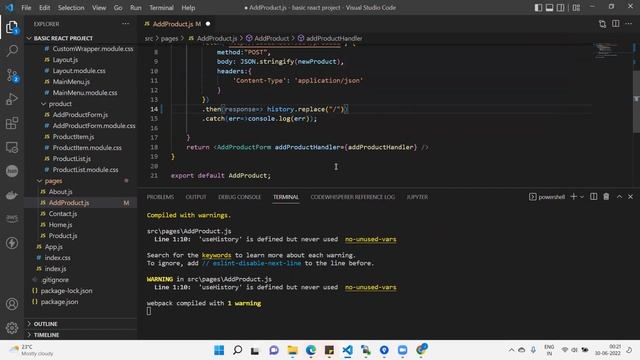Open Windows Start button on taskbar
Image resolution: width=640 pixels, height=360 pixels.
click(219, 350)
